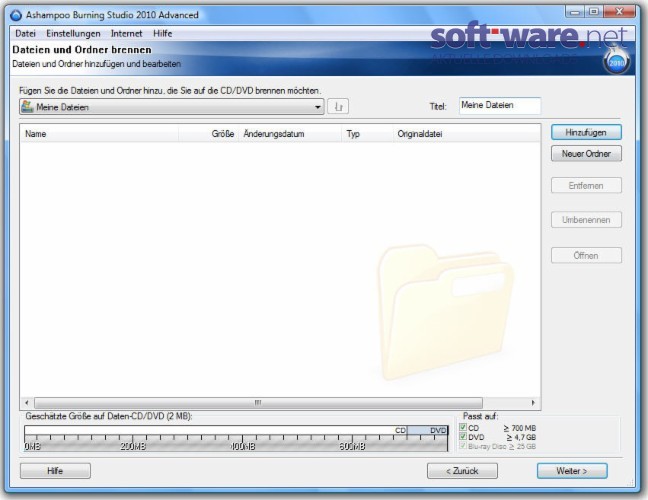The width and height of the screenshot is (648, 500).
Task: Click the right scroll arrow of file list
Action: (x=533, y=402)
